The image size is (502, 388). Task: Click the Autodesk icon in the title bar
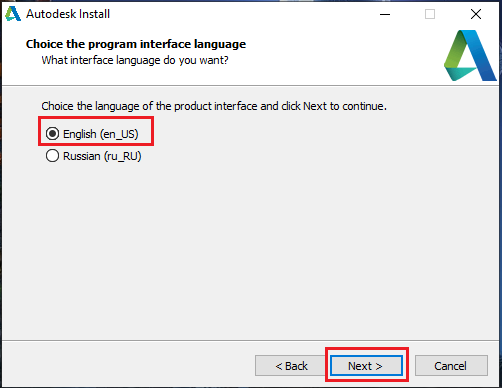13,14
